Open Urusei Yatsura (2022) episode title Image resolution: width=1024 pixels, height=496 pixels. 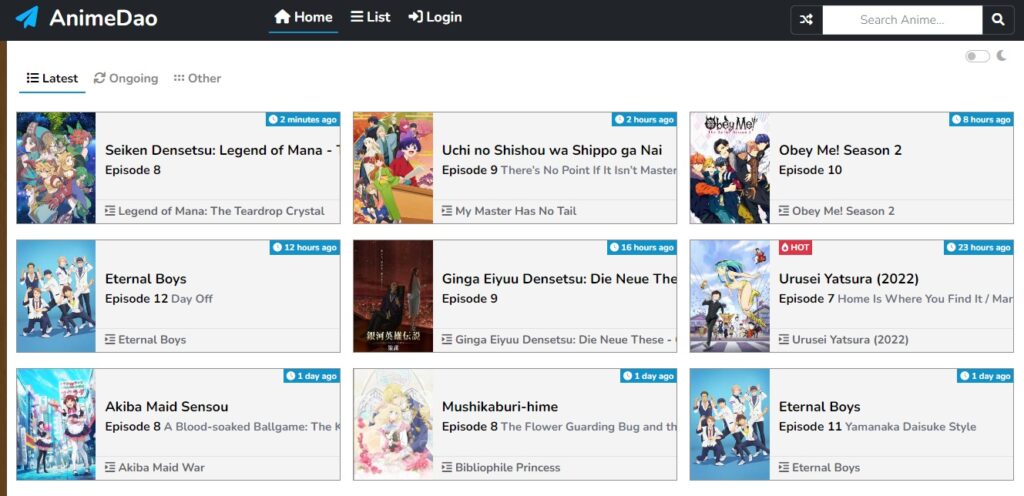tap(848, 279)
